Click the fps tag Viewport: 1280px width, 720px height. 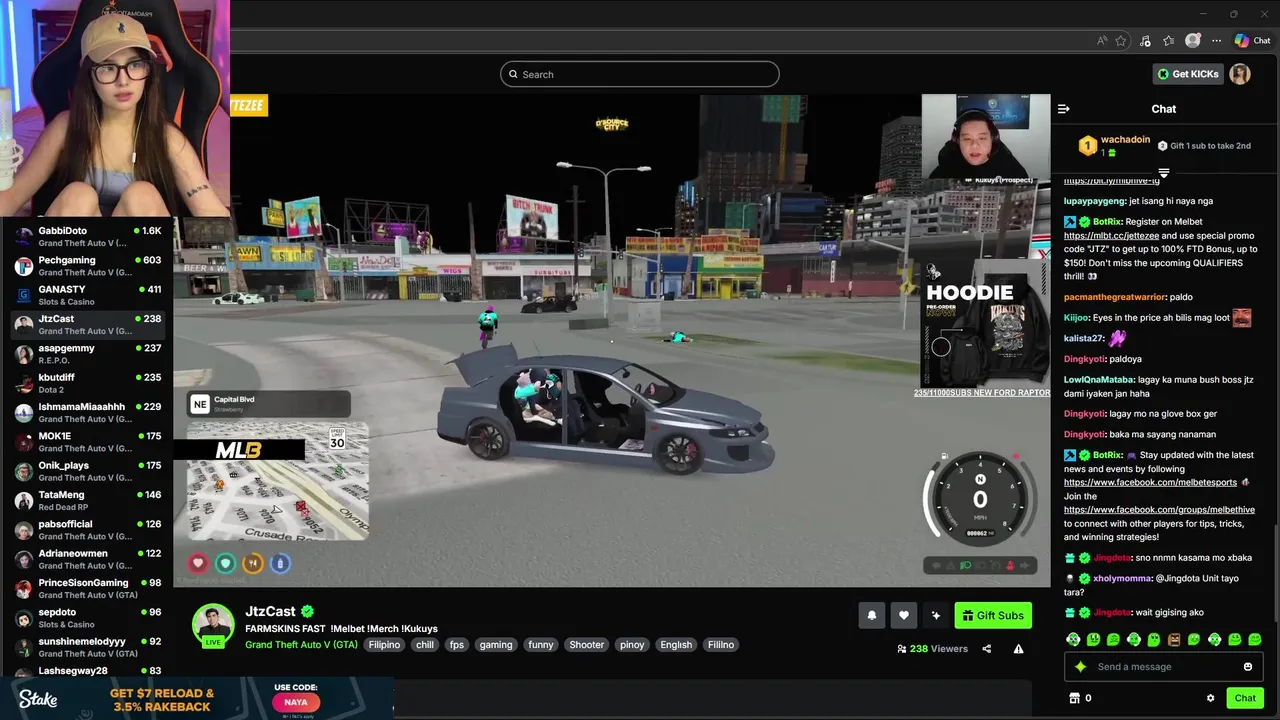(x=457, y=645)
